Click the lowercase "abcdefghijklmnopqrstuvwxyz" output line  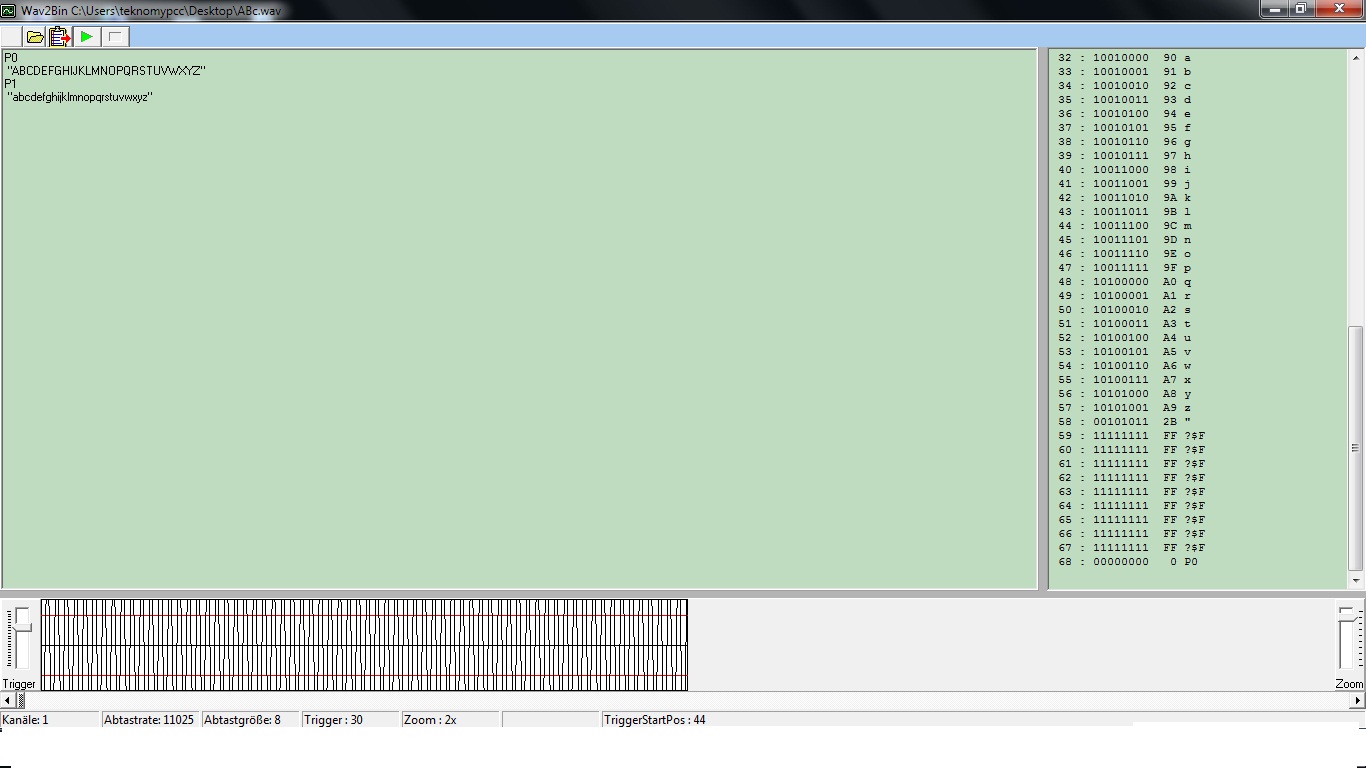tap(80, 97)
